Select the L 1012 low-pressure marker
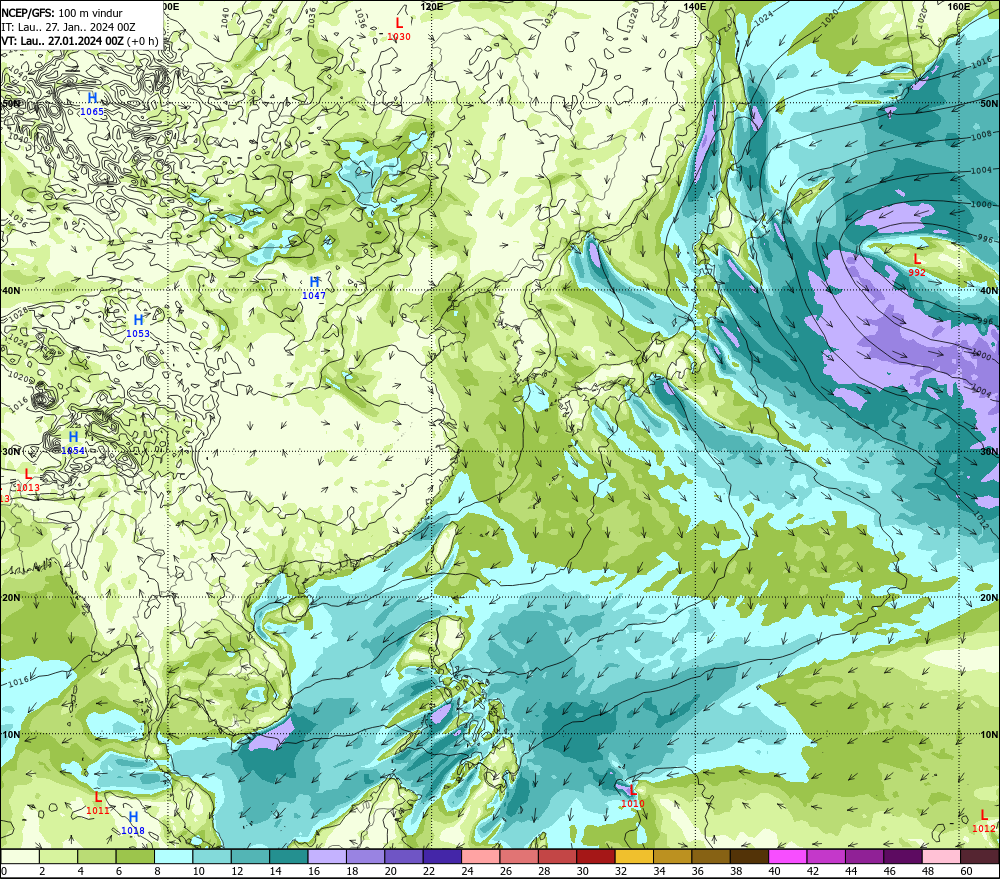 984,821
